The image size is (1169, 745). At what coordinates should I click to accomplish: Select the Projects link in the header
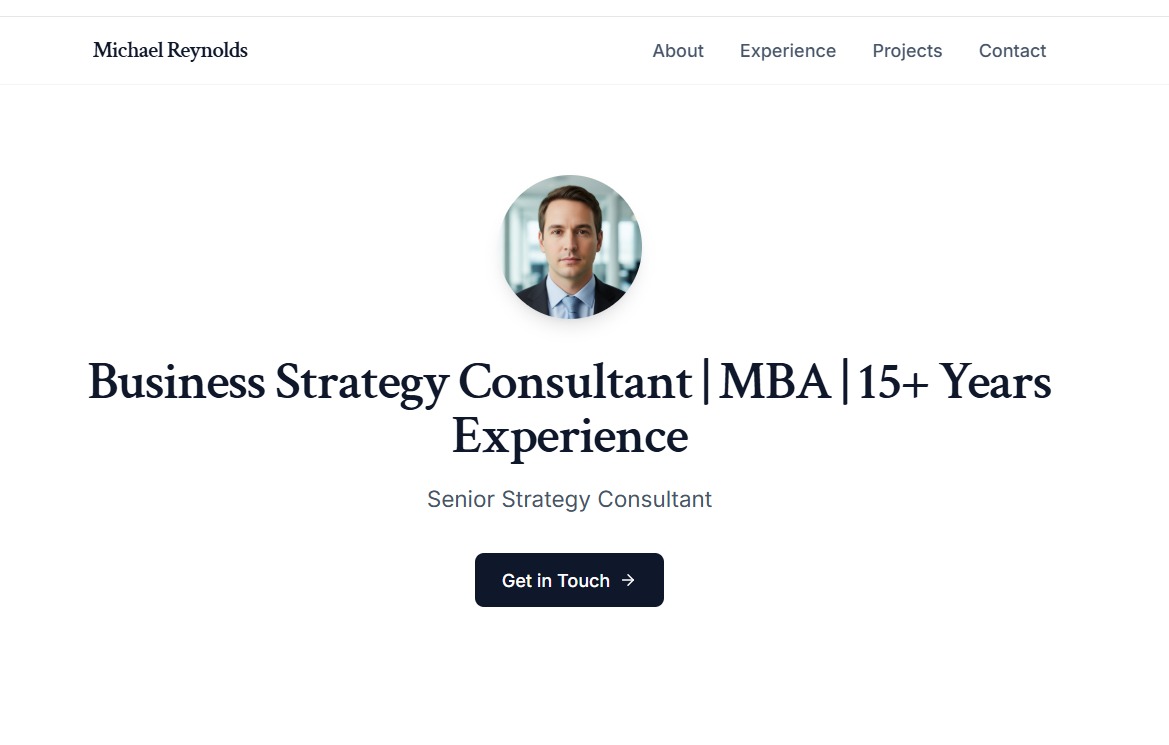click(x=907, y=51)
